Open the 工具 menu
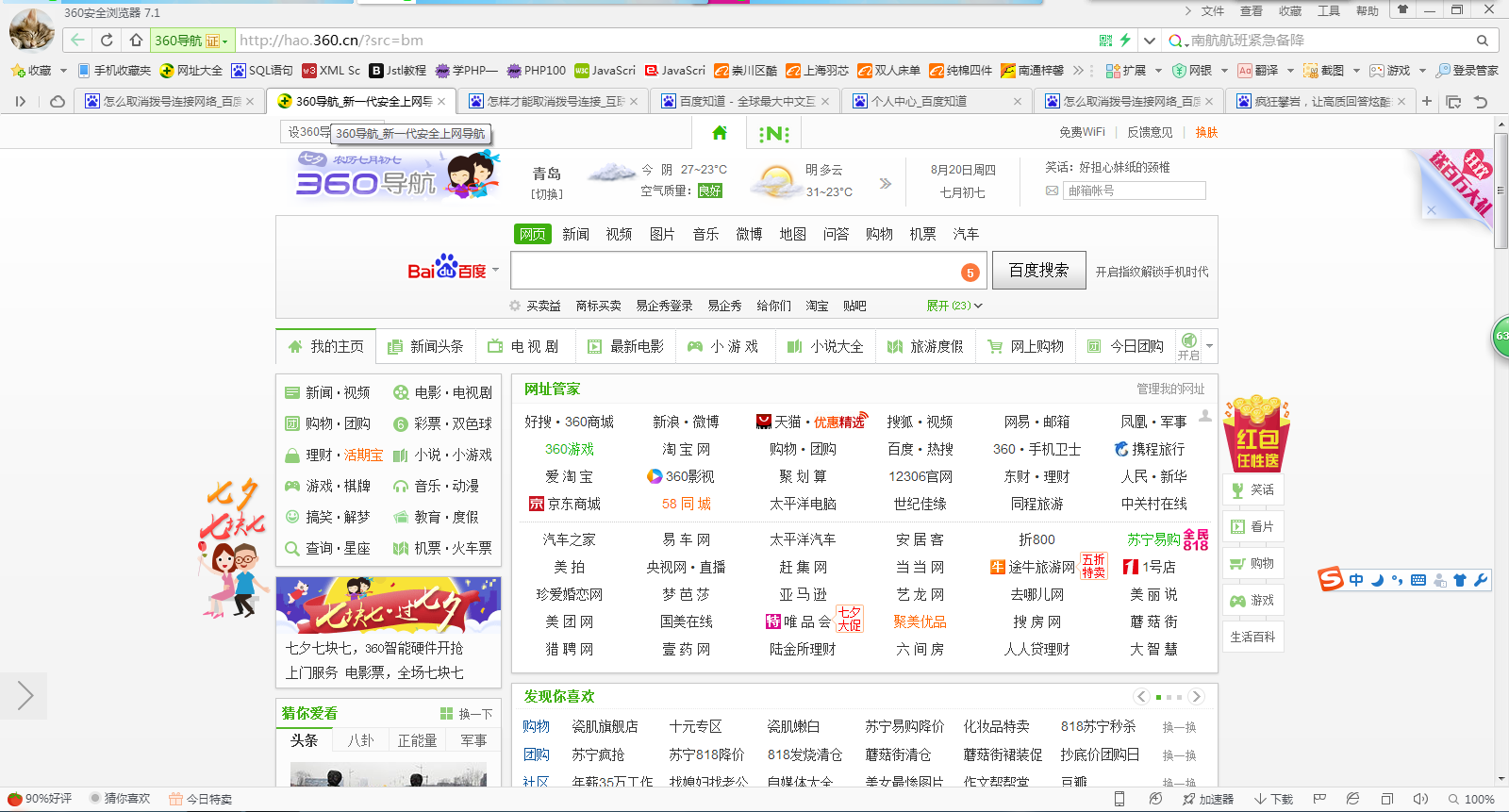This screenshot has height=812, width=1509. (1328, 11)
